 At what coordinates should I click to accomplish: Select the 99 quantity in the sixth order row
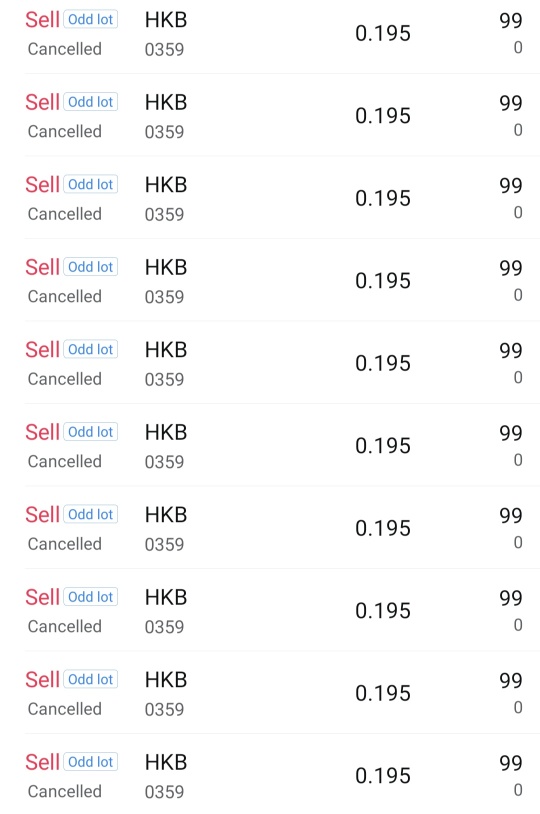pyautogui.click(x=510, y=432)
